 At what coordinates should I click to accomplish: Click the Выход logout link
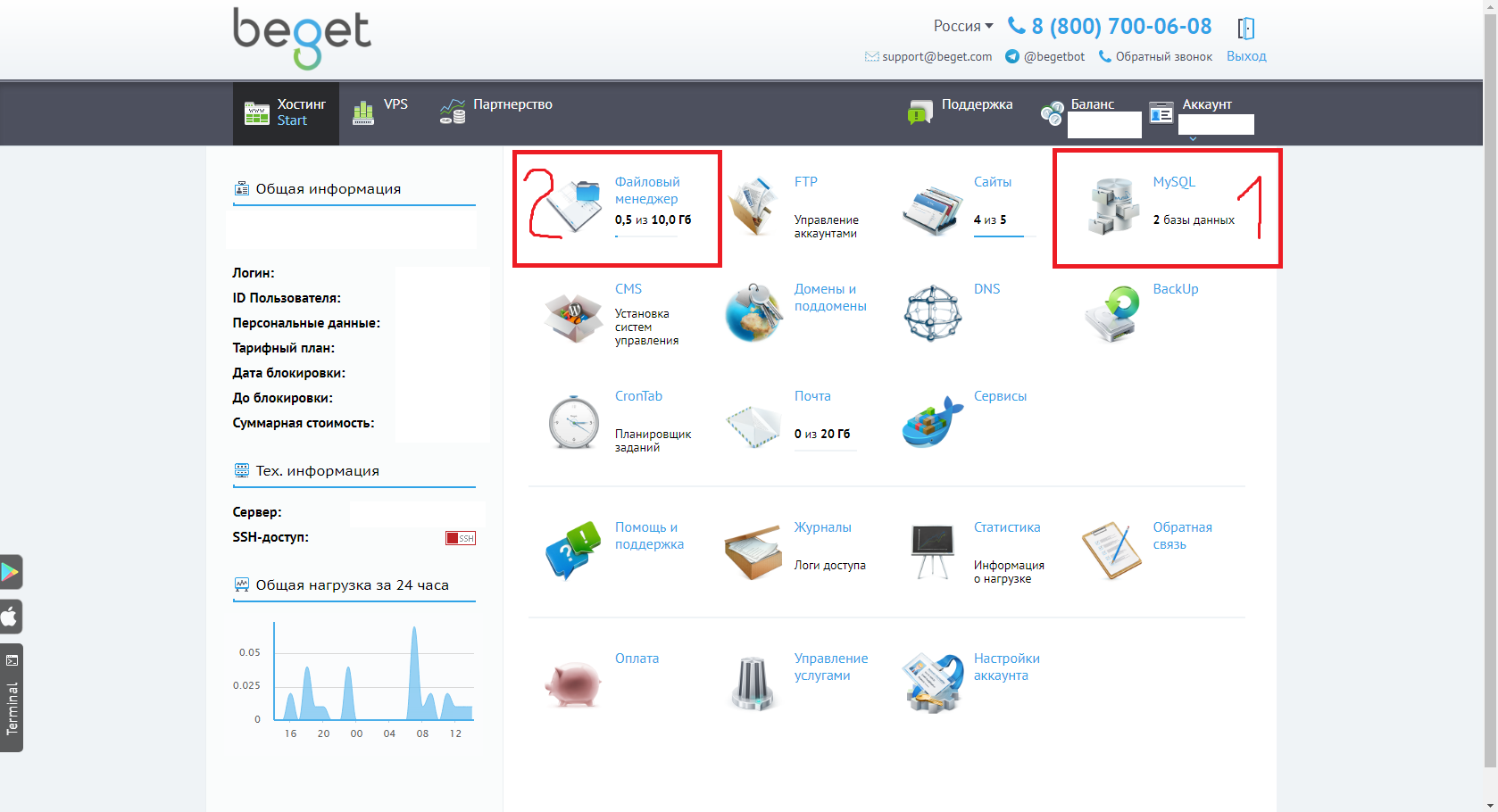click(1246, 56)
